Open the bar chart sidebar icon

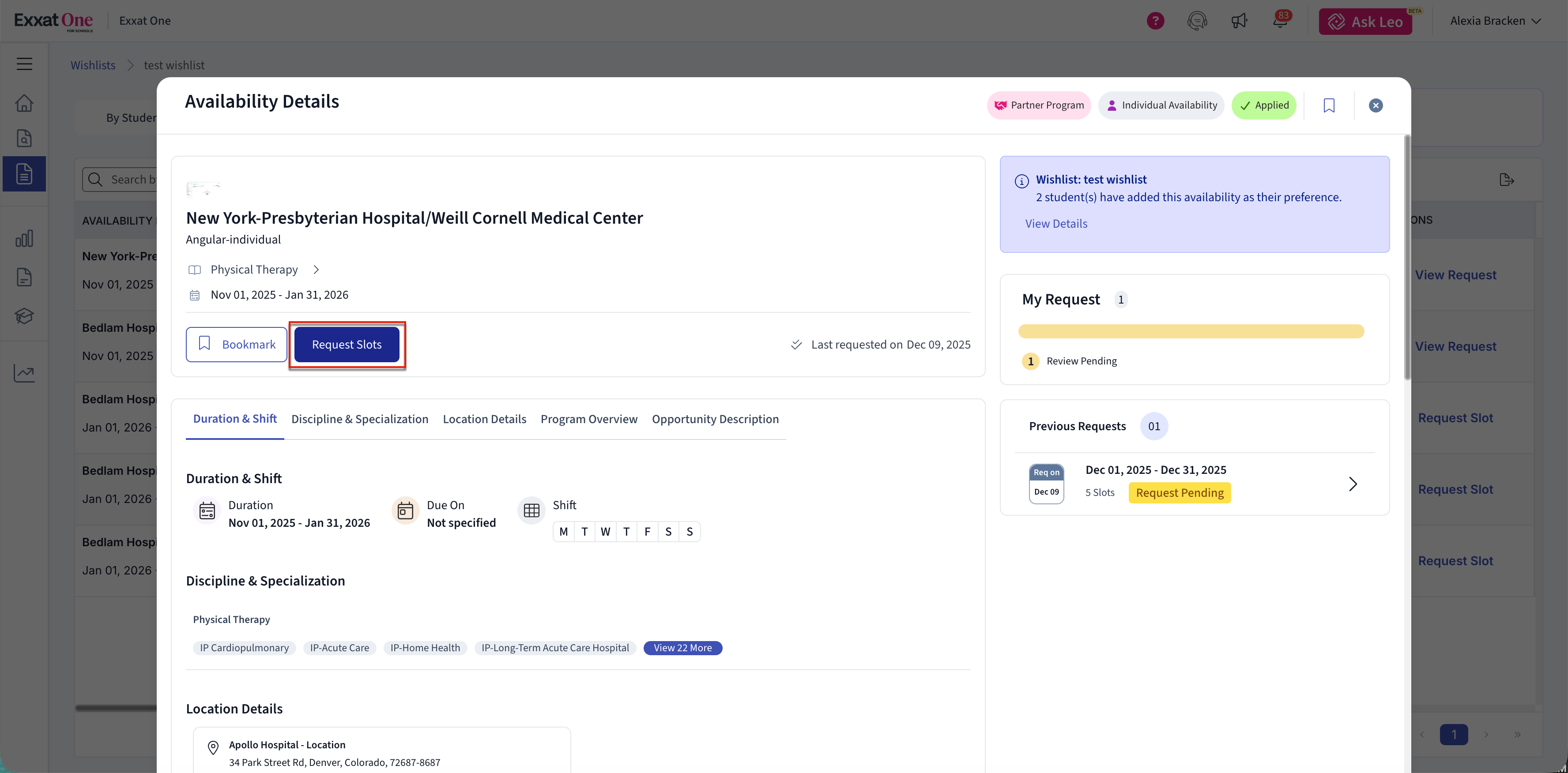24,238
